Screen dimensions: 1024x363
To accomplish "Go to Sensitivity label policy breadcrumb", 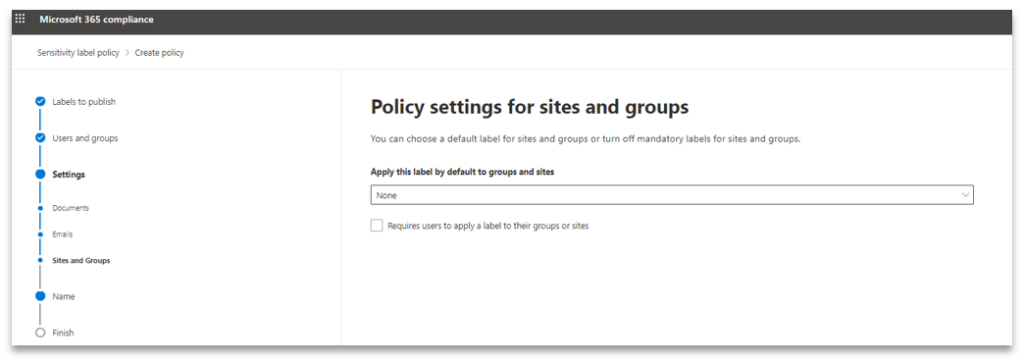I will click(78, 53).
